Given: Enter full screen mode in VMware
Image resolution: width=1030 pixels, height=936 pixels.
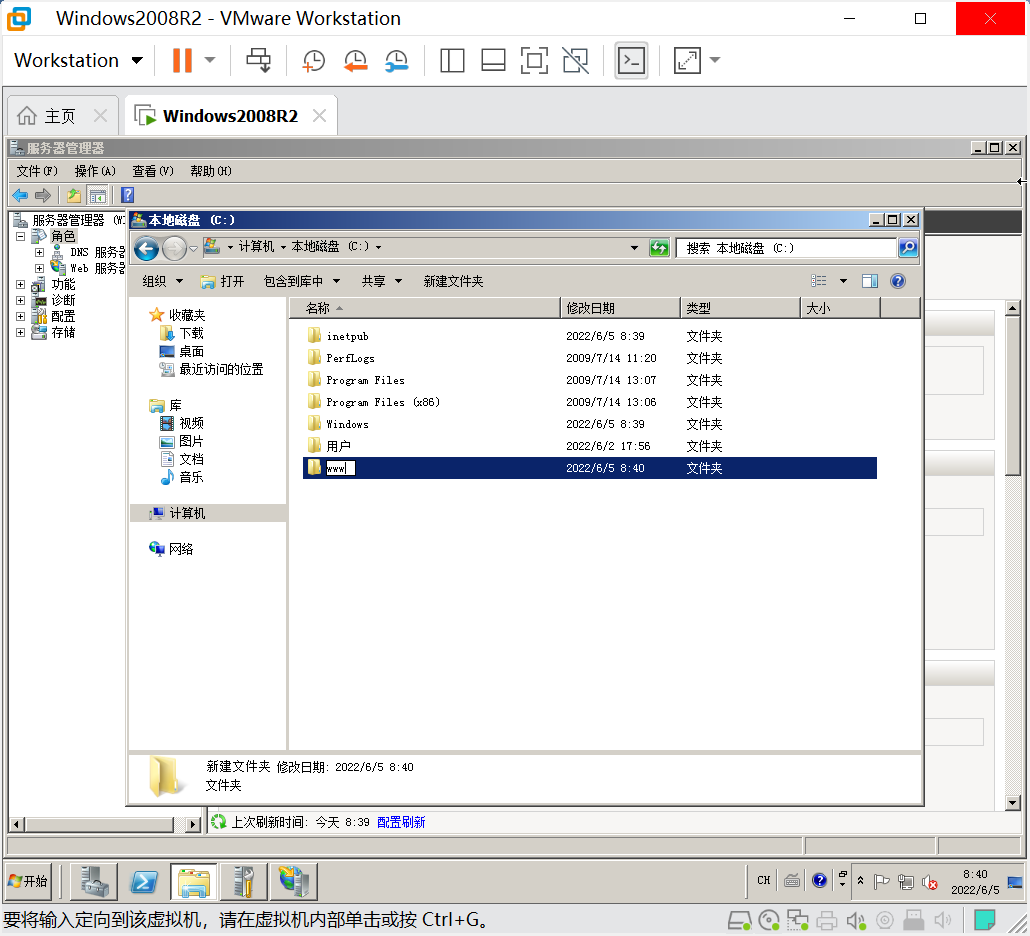Looking at the screenshot, I should click(x=534, y=60).
